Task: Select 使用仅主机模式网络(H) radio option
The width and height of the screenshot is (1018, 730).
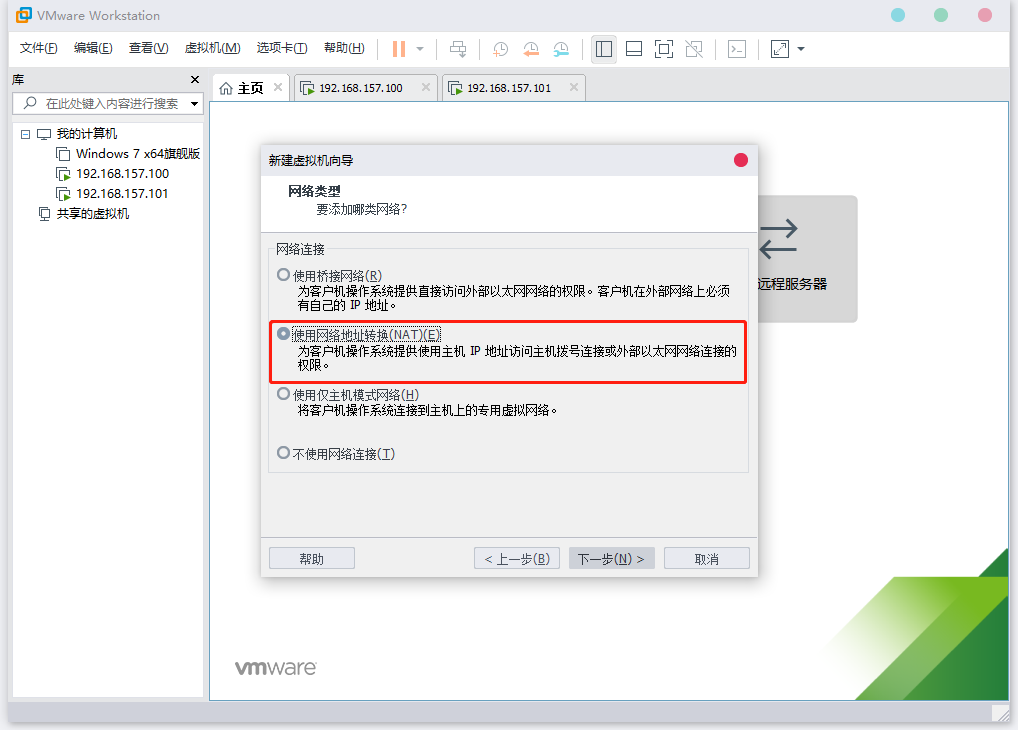Action: (283, 394)
